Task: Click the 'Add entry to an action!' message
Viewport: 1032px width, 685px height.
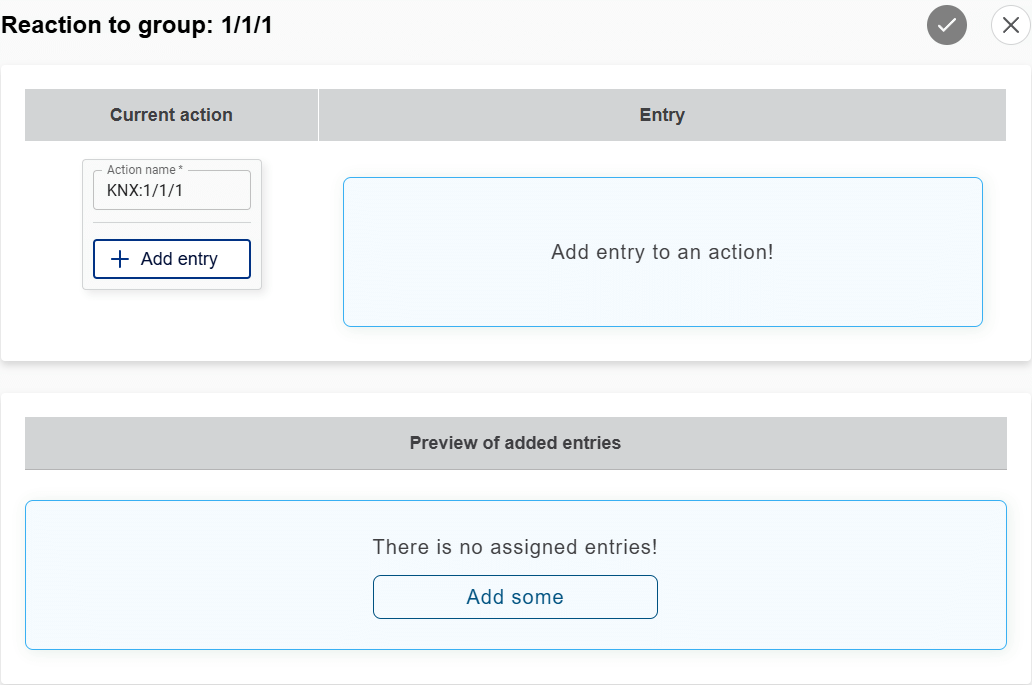Action: (662, 252)
